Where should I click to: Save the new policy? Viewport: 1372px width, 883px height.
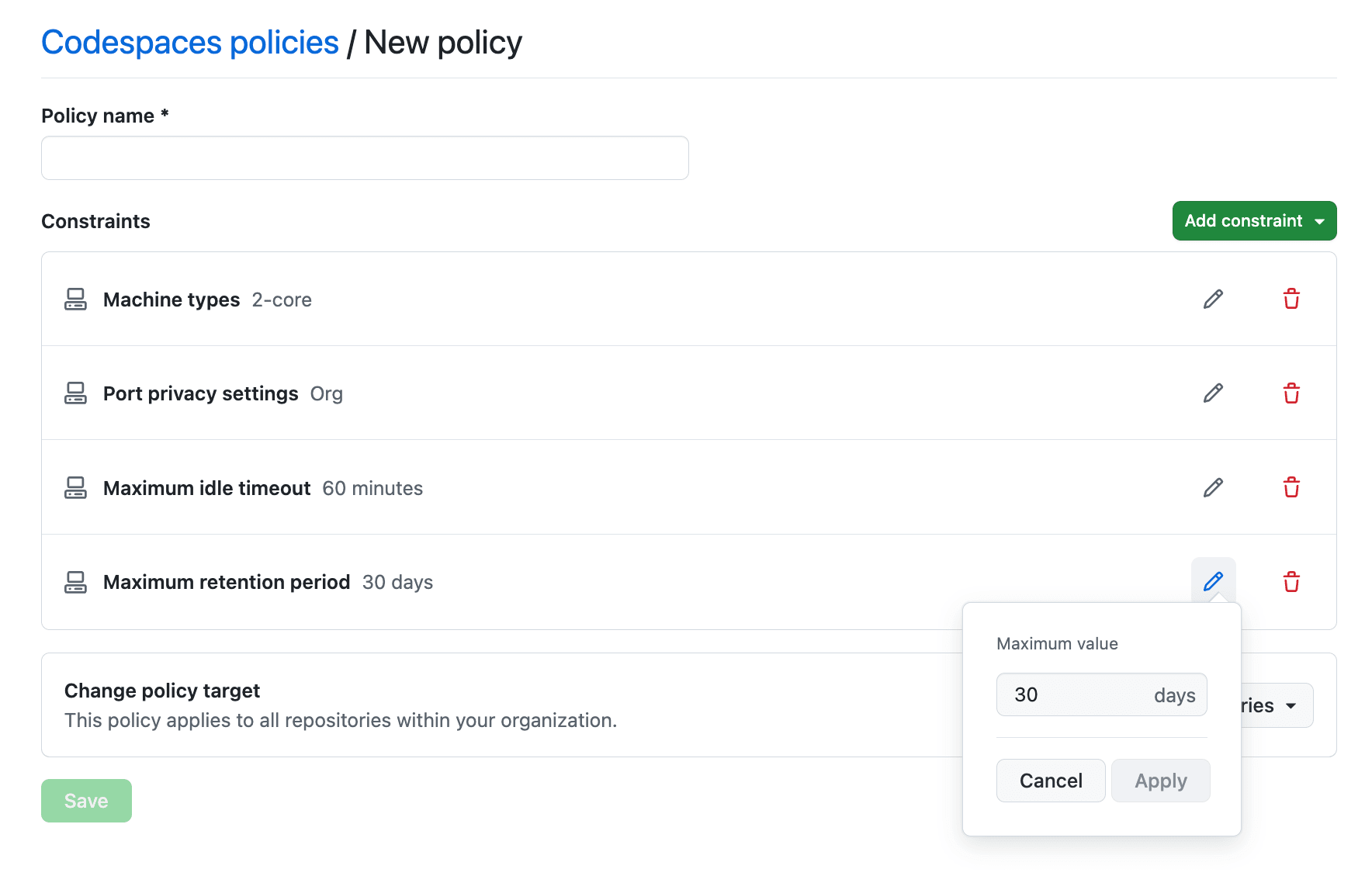(86, 801)
